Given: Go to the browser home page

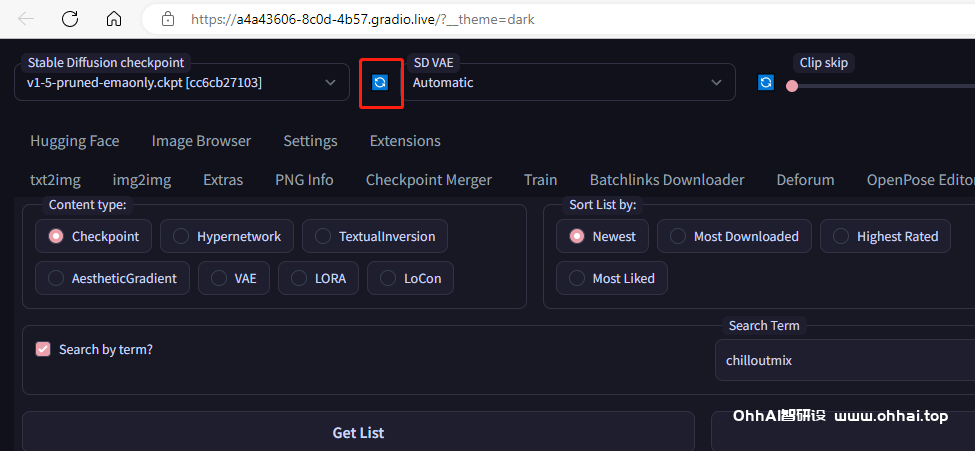Looking at the screenshot, I should coord(114,19).
